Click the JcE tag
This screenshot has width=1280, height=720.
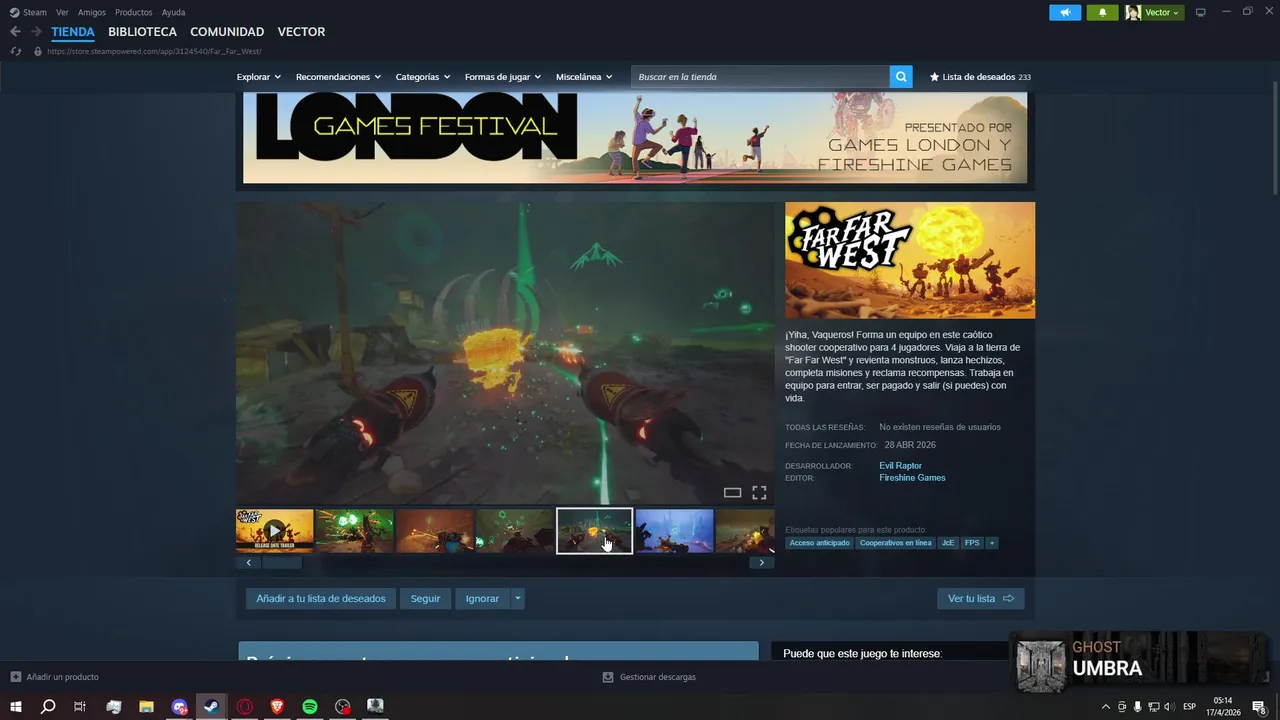coord(948,543)
